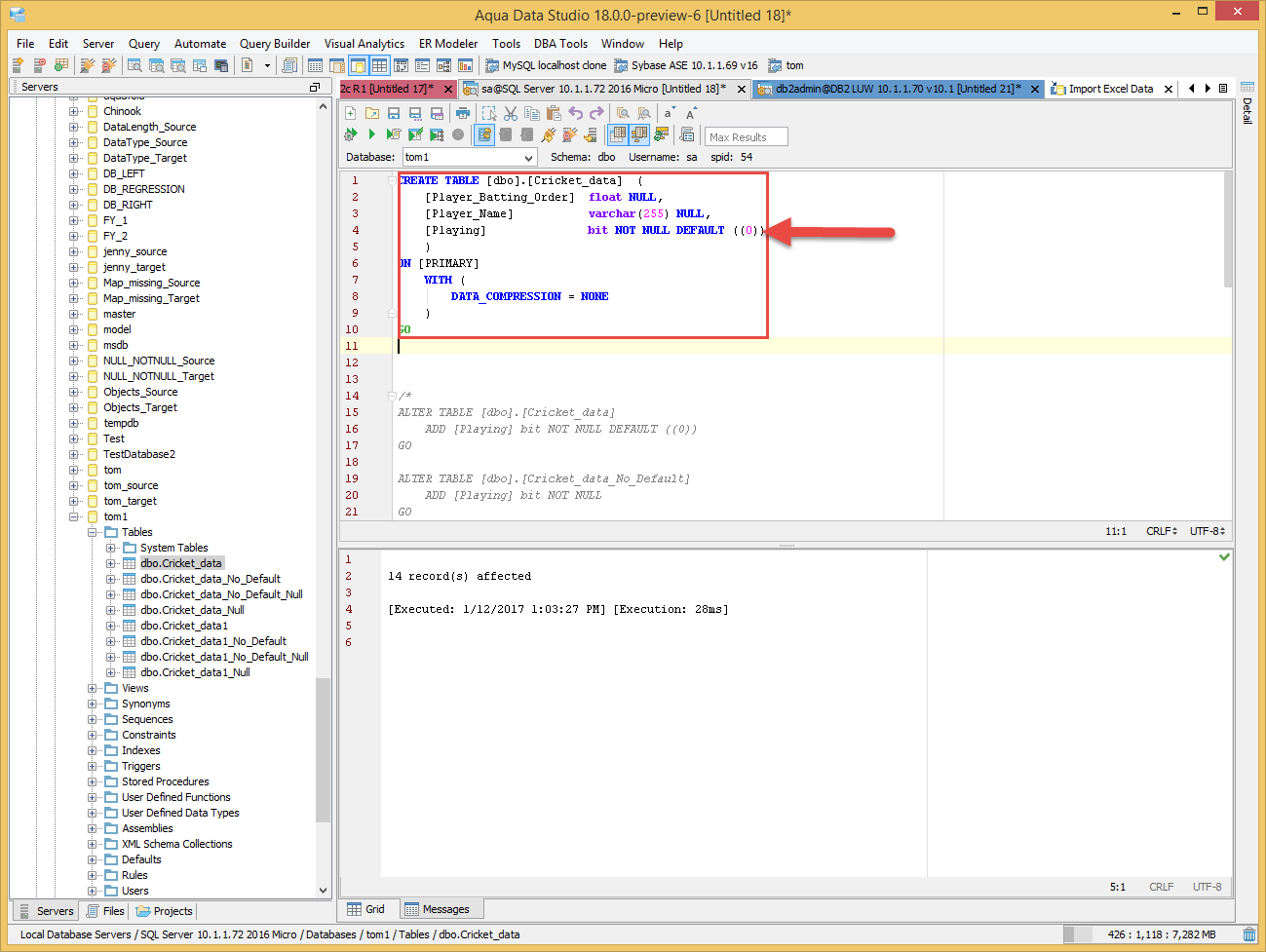Toggle the second highlighted results pane button

pyautogui.click(x=639, y=134)
